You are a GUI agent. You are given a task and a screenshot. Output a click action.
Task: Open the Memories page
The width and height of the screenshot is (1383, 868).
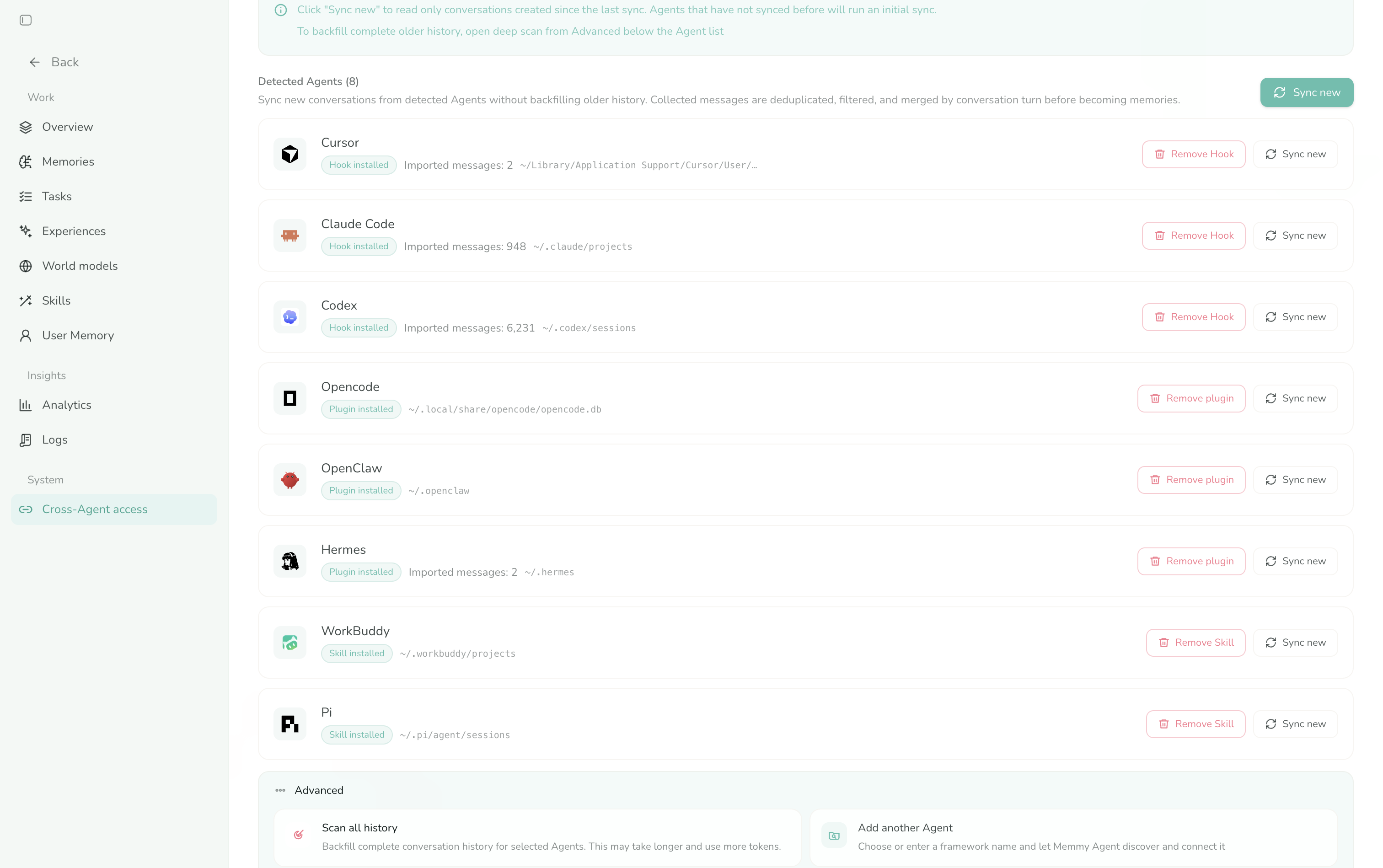[114, 162]
